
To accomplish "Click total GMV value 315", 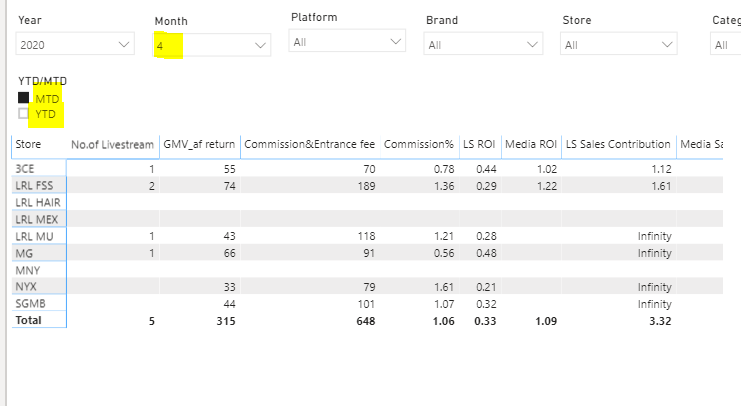I will coord(226,321).
